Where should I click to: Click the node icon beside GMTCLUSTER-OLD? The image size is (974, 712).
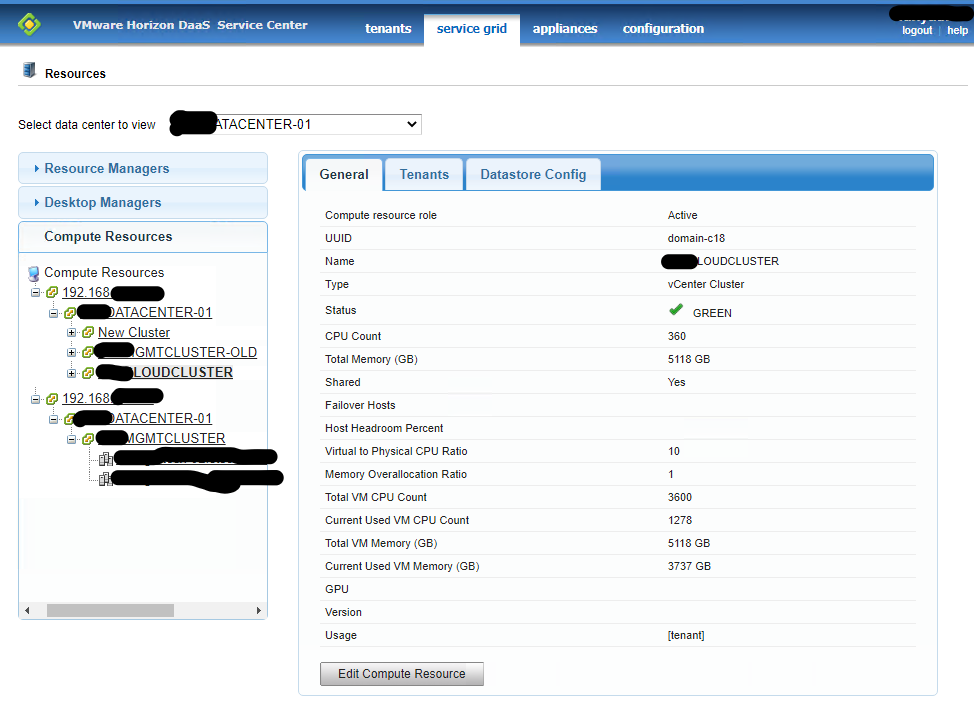(88, 352)
